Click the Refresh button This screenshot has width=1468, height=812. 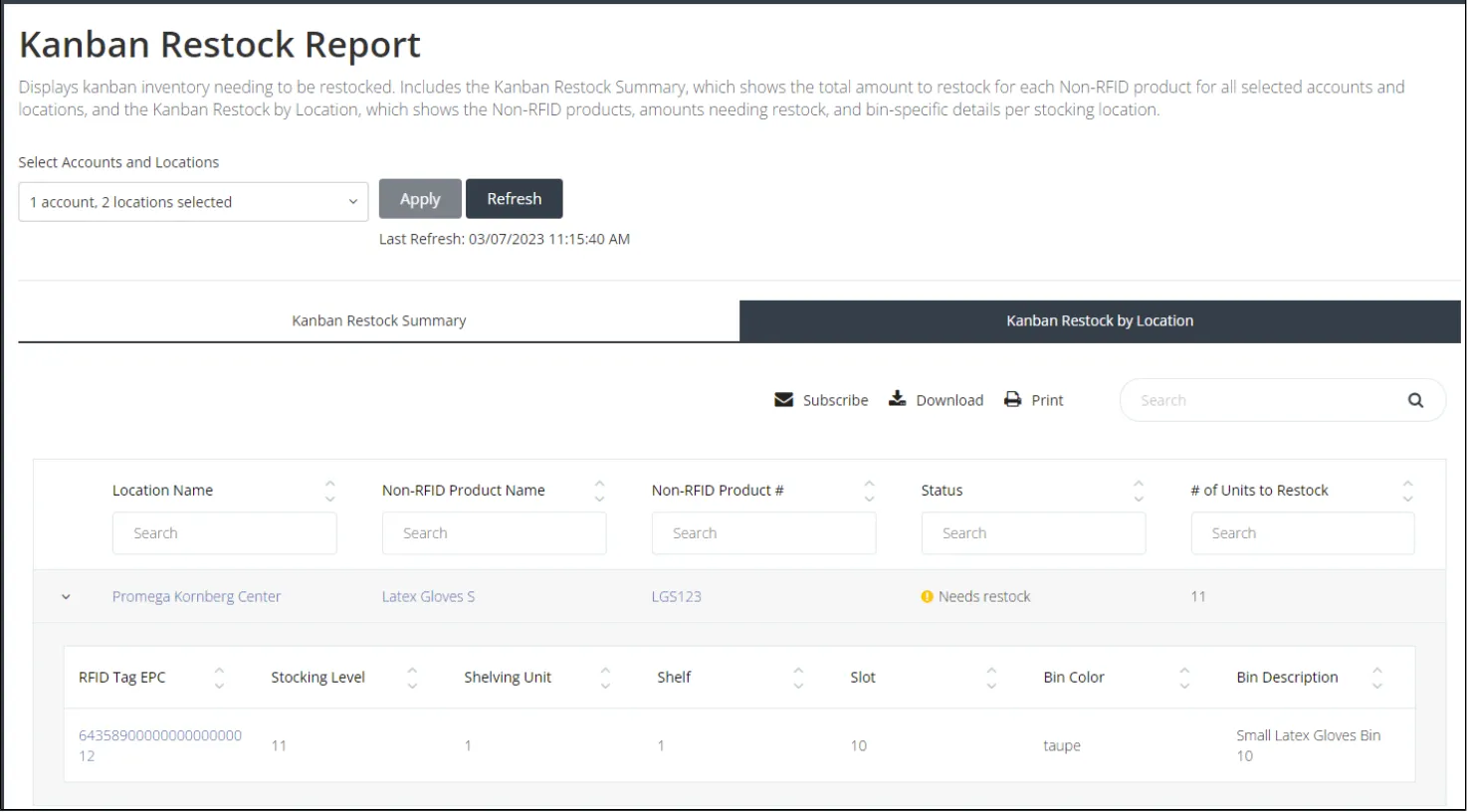[515, 199]
